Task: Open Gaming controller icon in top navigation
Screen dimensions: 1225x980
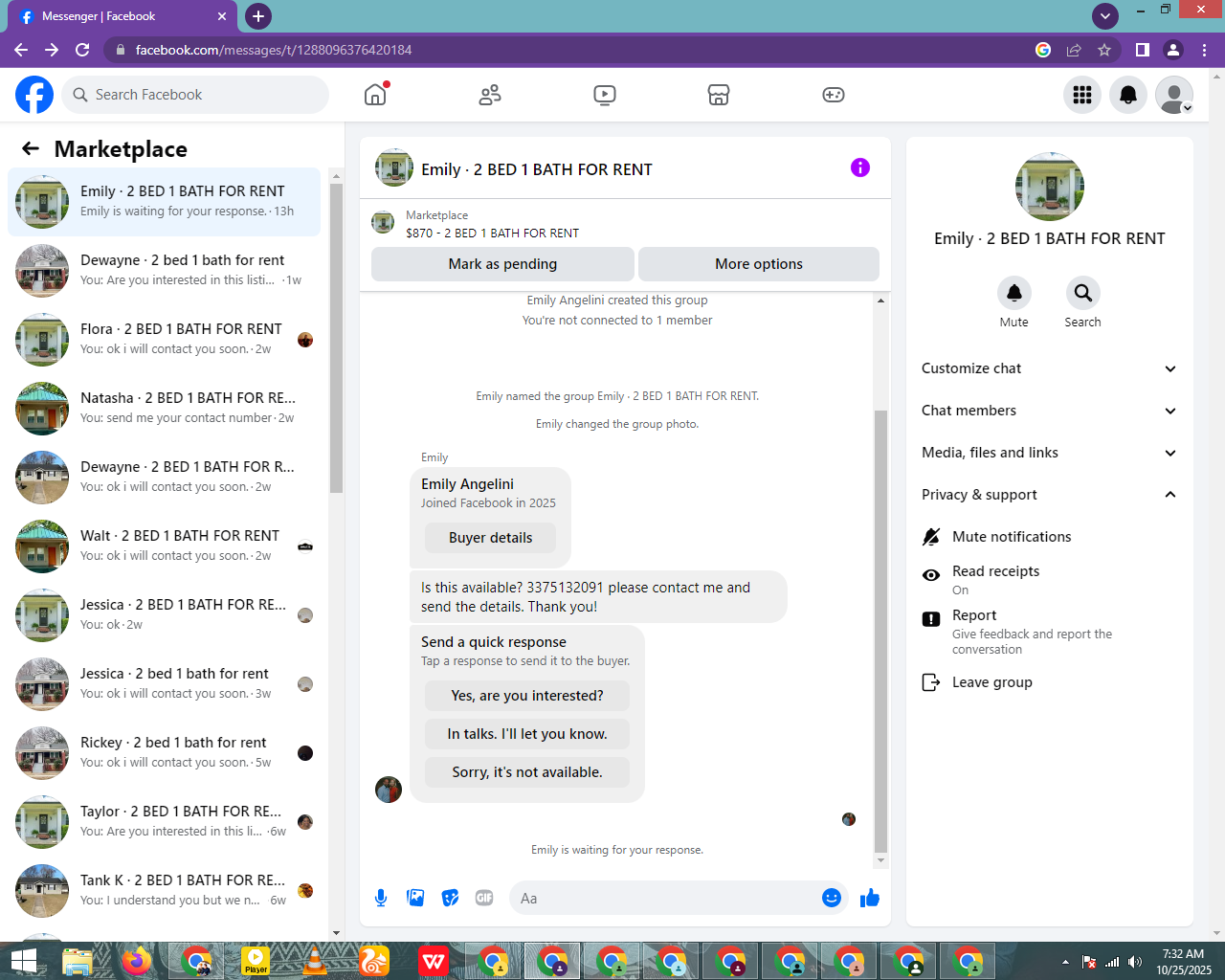Action: click(834, 95)
